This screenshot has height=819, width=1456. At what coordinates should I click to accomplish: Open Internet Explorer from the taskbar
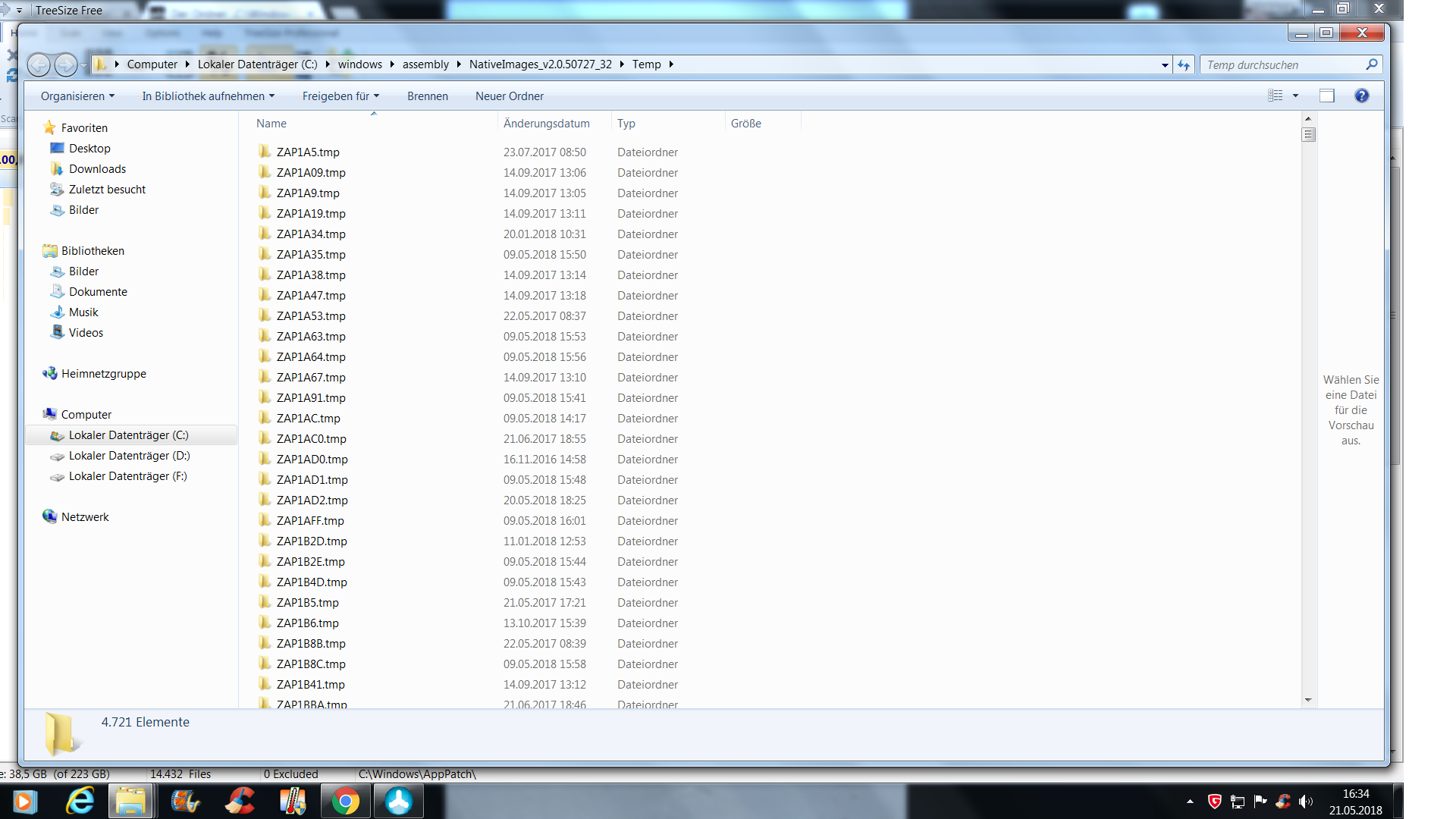click(x=80, y=801)
